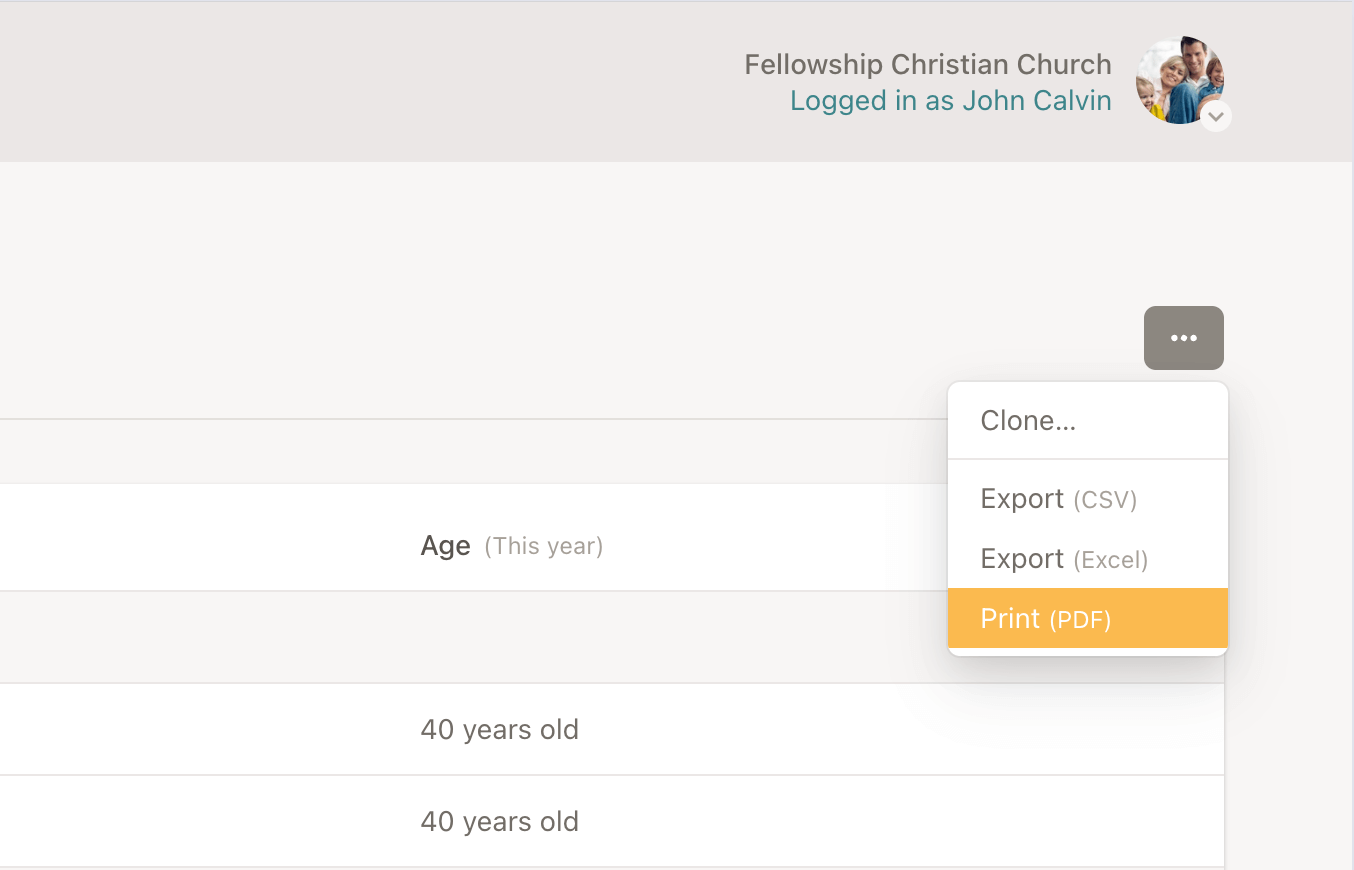The image size is (1354, 870).
Task: Click the empty white space right of Clone...
Action: (1160, 421)
